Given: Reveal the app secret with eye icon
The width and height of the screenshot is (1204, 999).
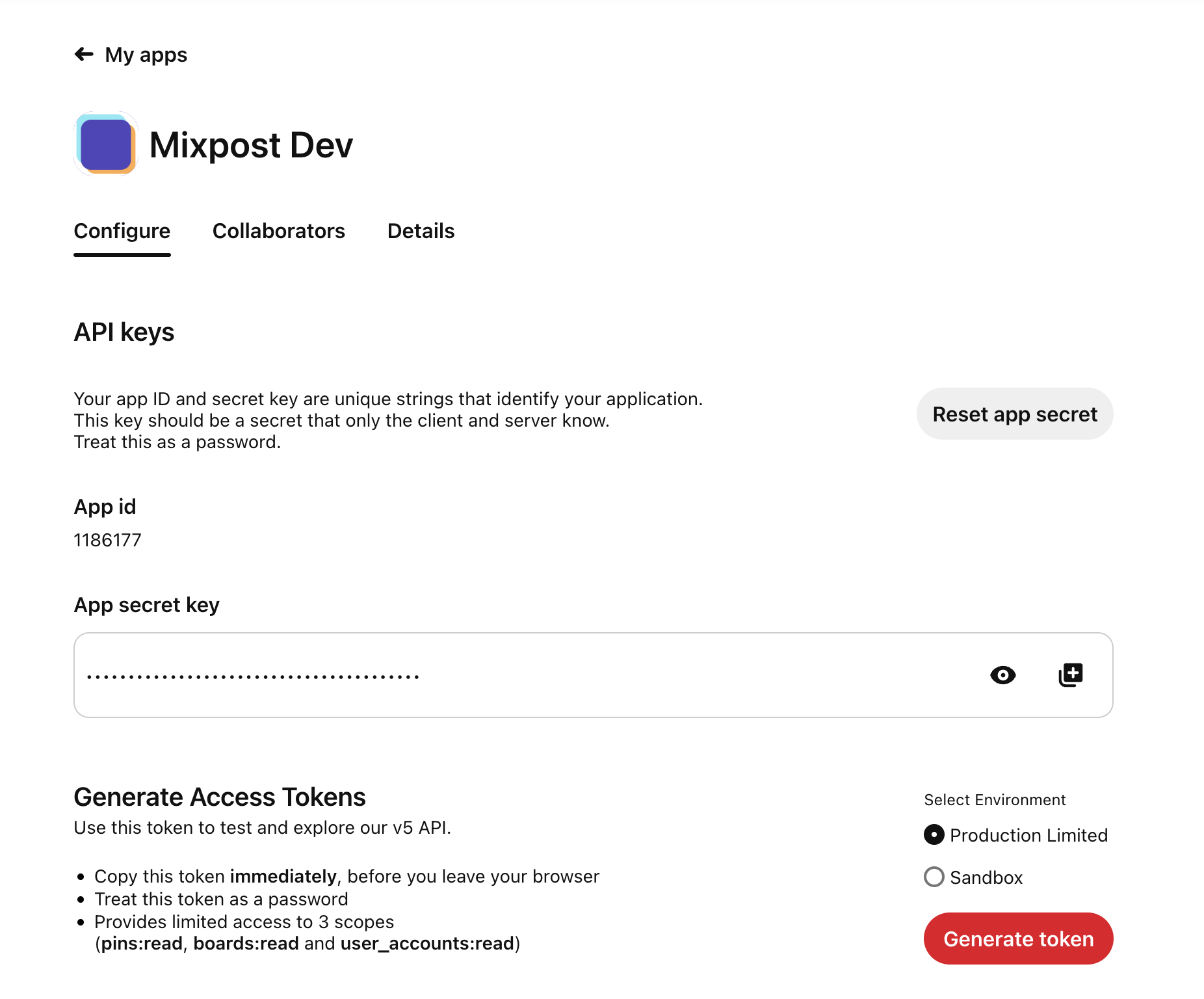Looking at the screenshot, I should point(1003,675).
